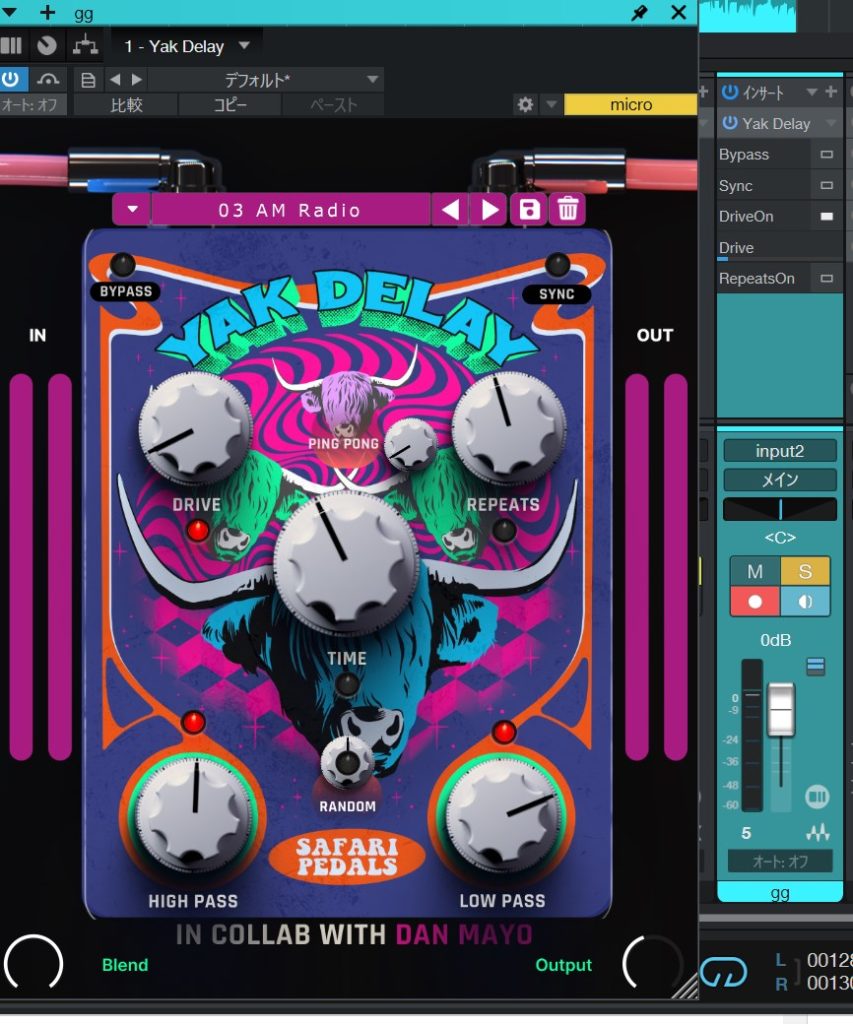This screenshot has height=1024, width=853.
Task: Expand the 1 - Yak Delay plugin selector
Action: 244,46
